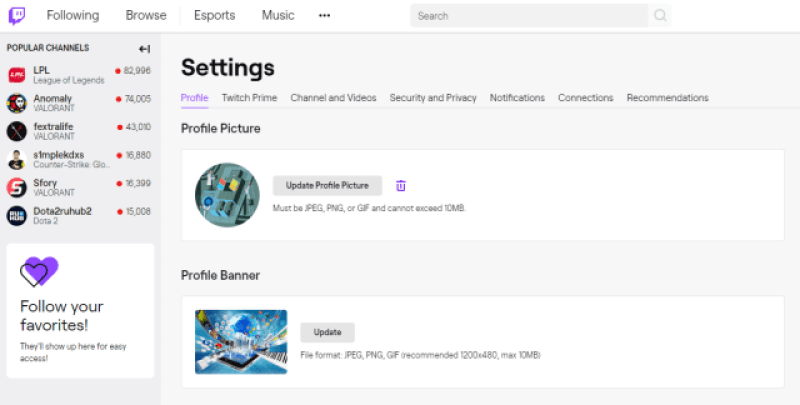The image size is (800, 405).
Task: Click Dota2ruhub2 viewer count 15,008
Action: [138, 211]
